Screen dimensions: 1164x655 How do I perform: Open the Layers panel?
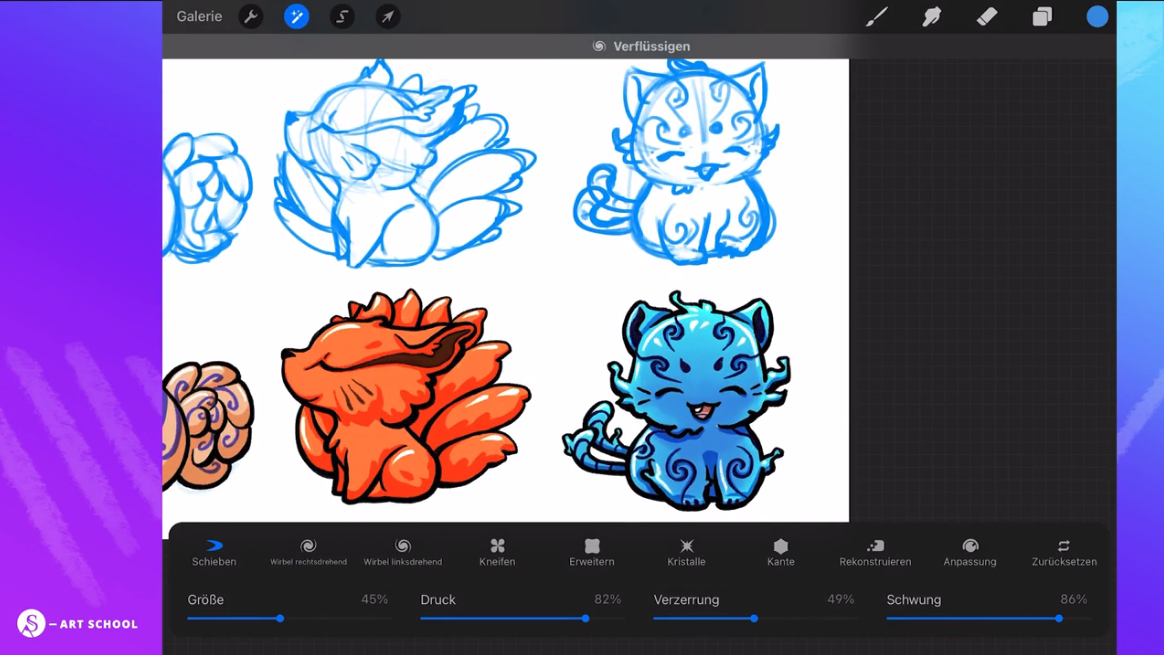point(1042,16)
